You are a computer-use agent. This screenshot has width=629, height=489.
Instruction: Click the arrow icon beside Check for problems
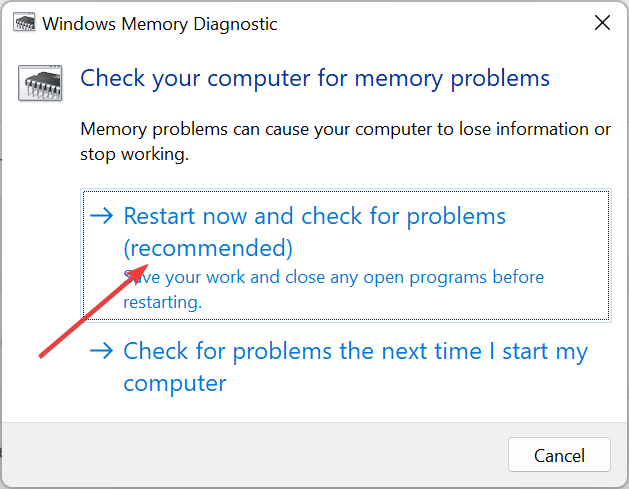click(102, 351)
